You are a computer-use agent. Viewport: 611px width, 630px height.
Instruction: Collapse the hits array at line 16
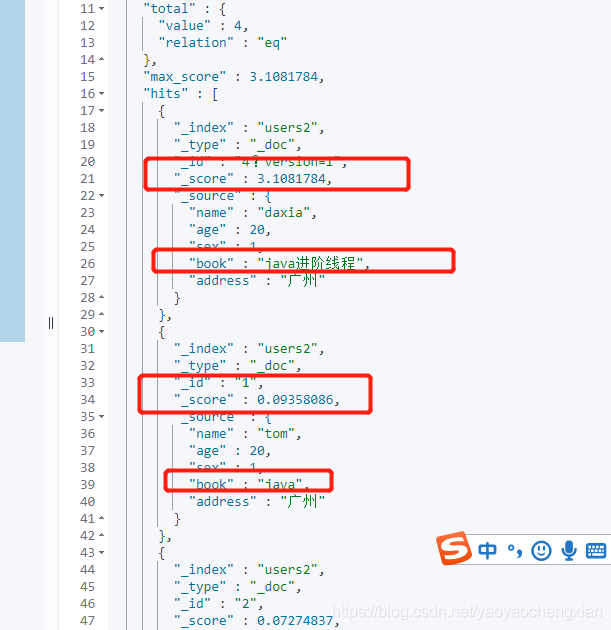102,94
